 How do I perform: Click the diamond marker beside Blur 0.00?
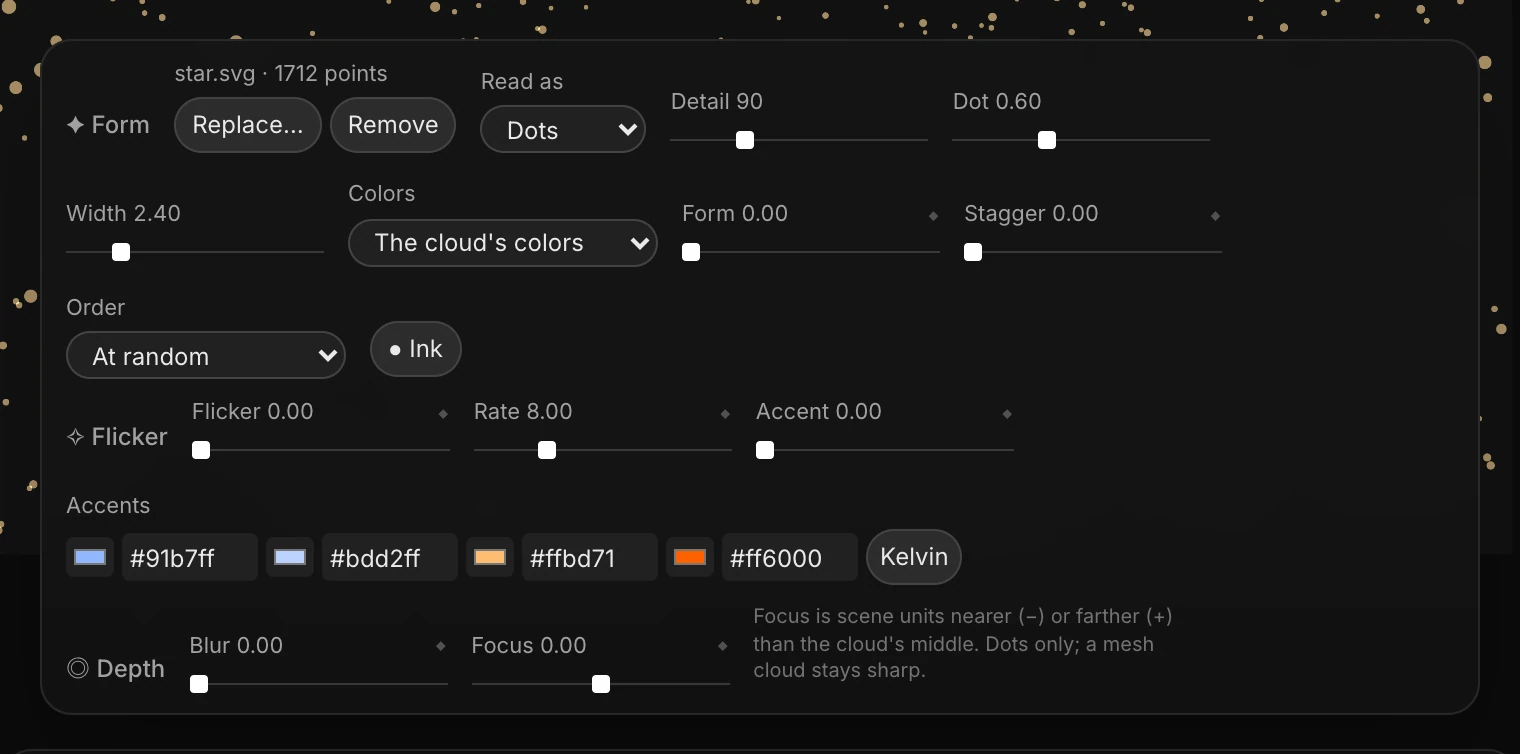(441, 647)
